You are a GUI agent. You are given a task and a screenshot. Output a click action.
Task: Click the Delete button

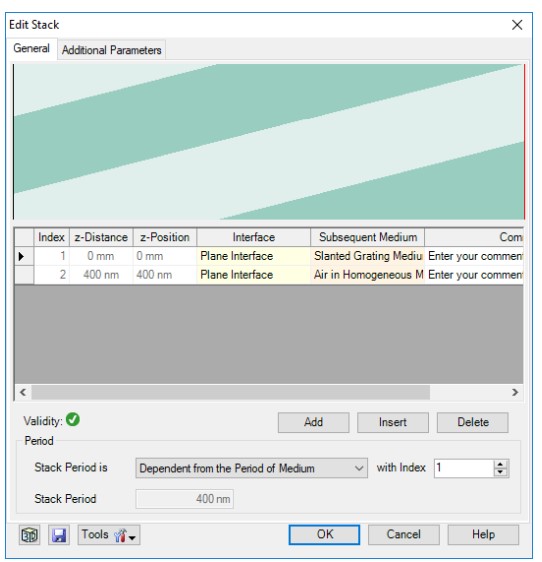(x=472, y=422)
